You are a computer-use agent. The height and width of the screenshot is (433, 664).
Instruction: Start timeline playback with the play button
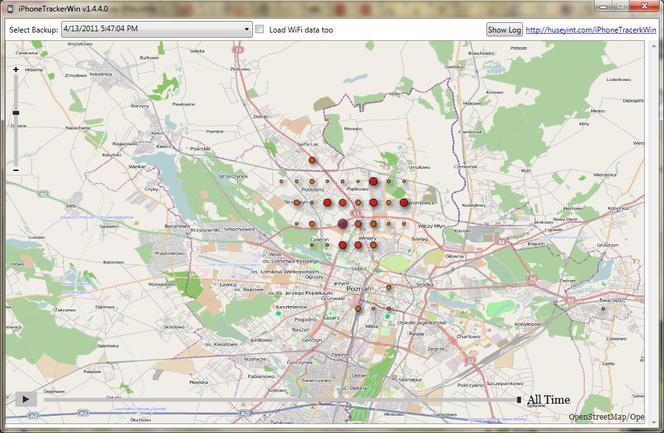26,399
